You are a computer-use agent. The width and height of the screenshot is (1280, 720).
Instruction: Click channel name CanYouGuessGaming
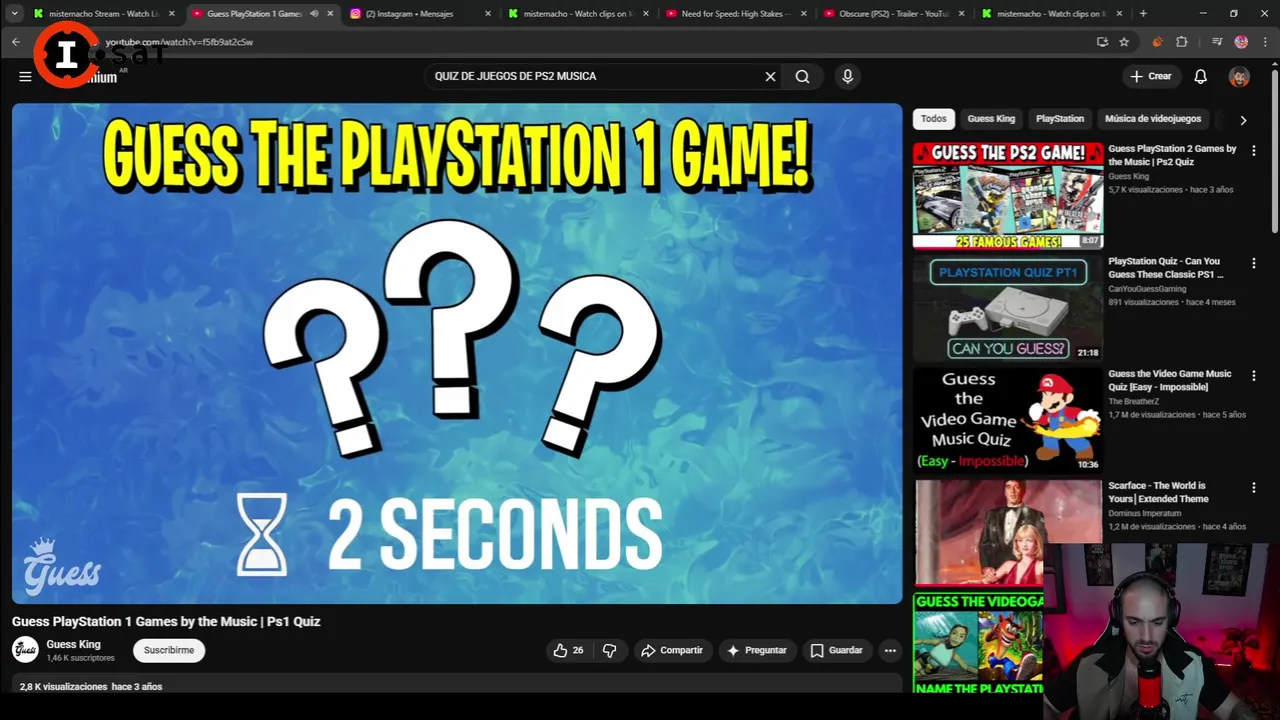point(1147,289)
